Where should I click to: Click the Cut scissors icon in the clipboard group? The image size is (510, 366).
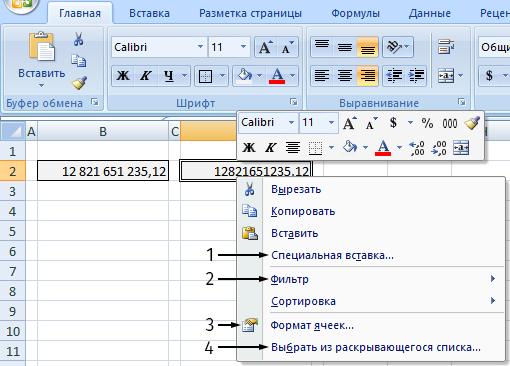(78, 39)
